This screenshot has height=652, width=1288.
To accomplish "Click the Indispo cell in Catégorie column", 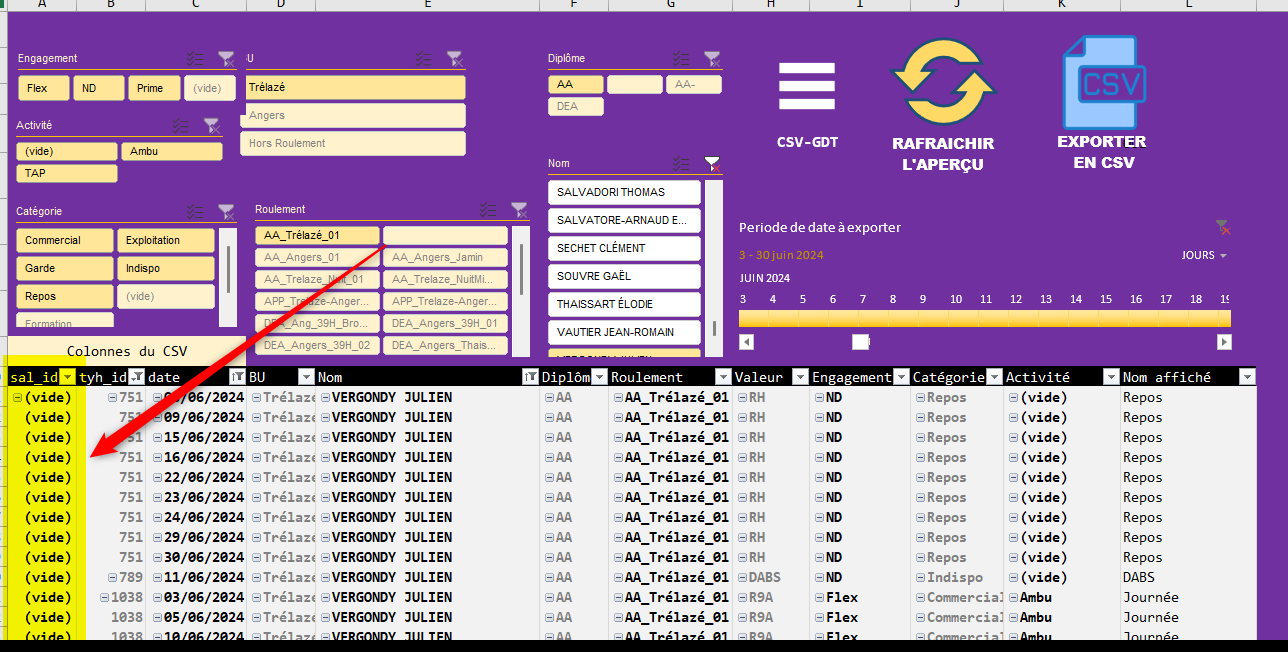I will coord(957,577).
